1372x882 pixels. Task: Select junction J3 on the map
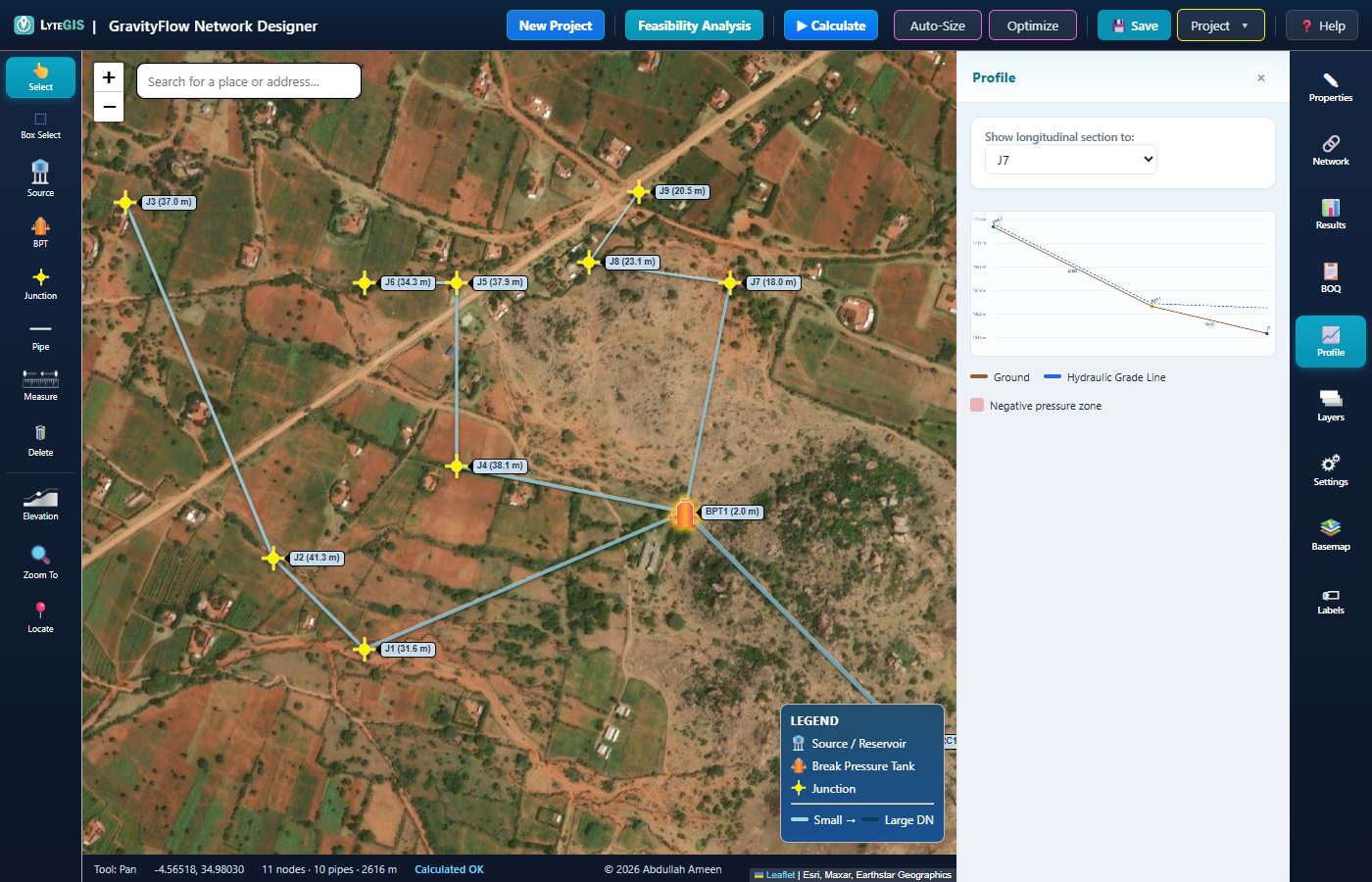coord(125,203)
